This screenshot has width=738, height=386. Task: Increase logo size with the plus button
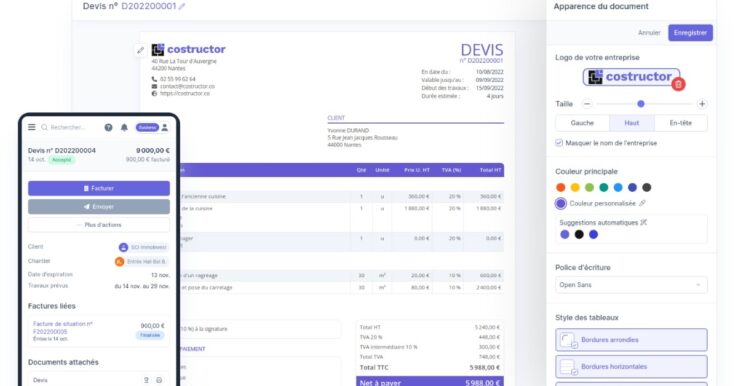point(702,104)
